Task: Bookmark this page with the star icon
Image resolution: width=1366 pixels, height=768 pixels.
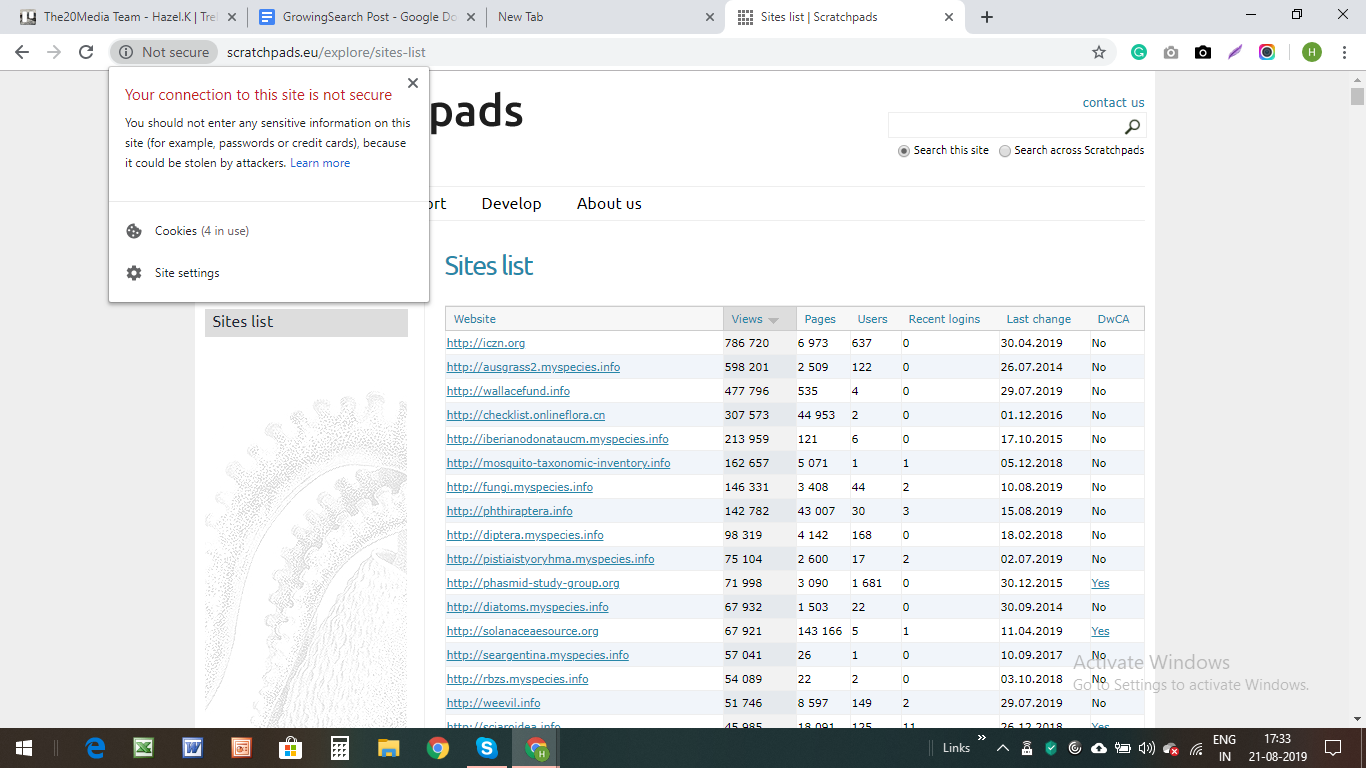Action: pyautogui.click(x=1099, y=52)
